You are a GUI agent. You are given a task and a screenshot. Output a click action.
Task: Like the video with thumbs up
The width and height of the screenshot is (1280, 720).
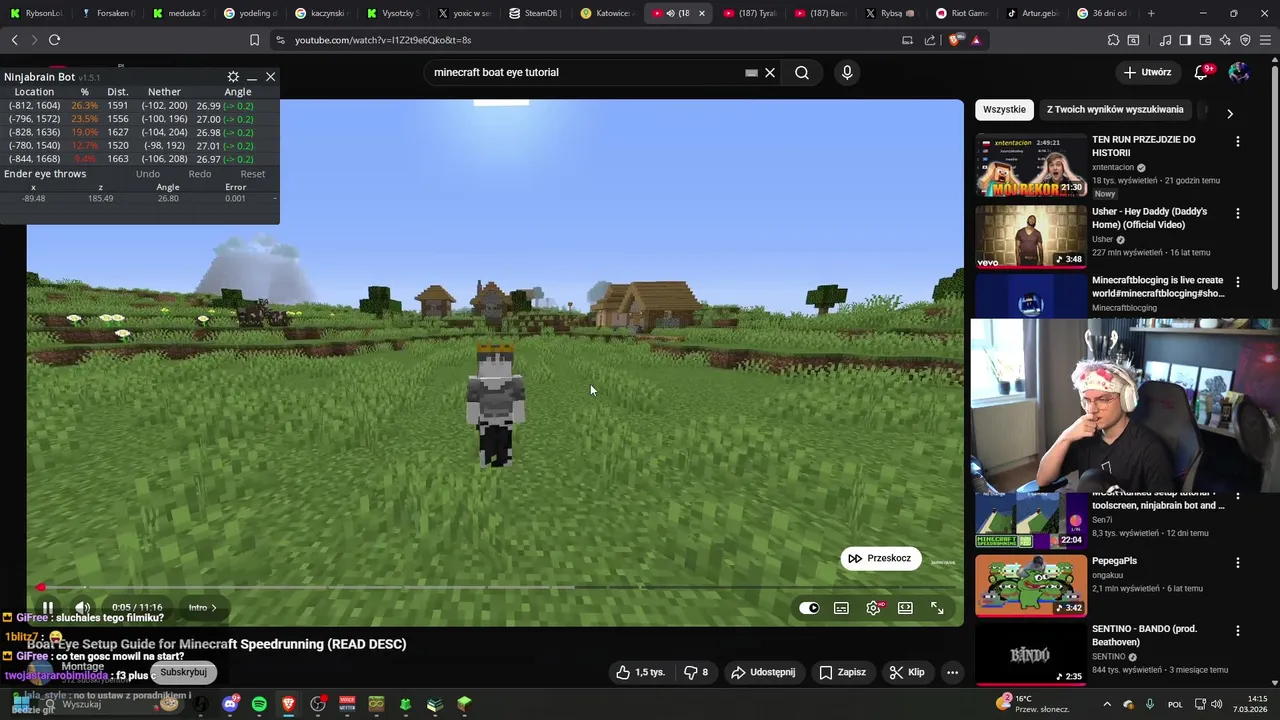tap(640, 672)
